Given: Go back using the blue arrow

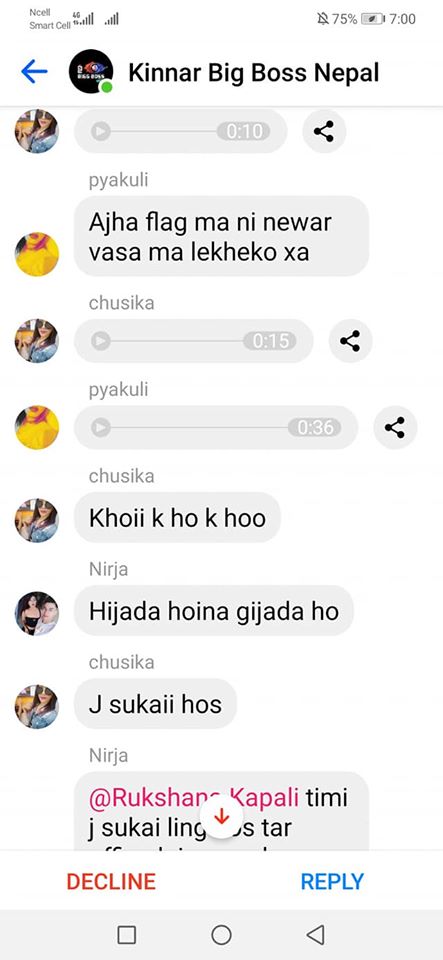Looking at the screenshot, I should coord(34,72).
